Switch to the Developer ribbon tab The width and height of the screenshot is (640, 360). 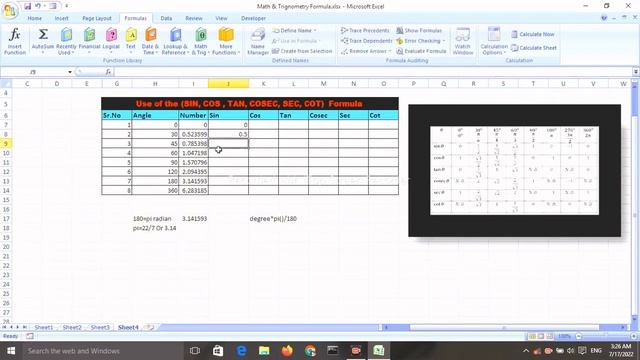253,18
